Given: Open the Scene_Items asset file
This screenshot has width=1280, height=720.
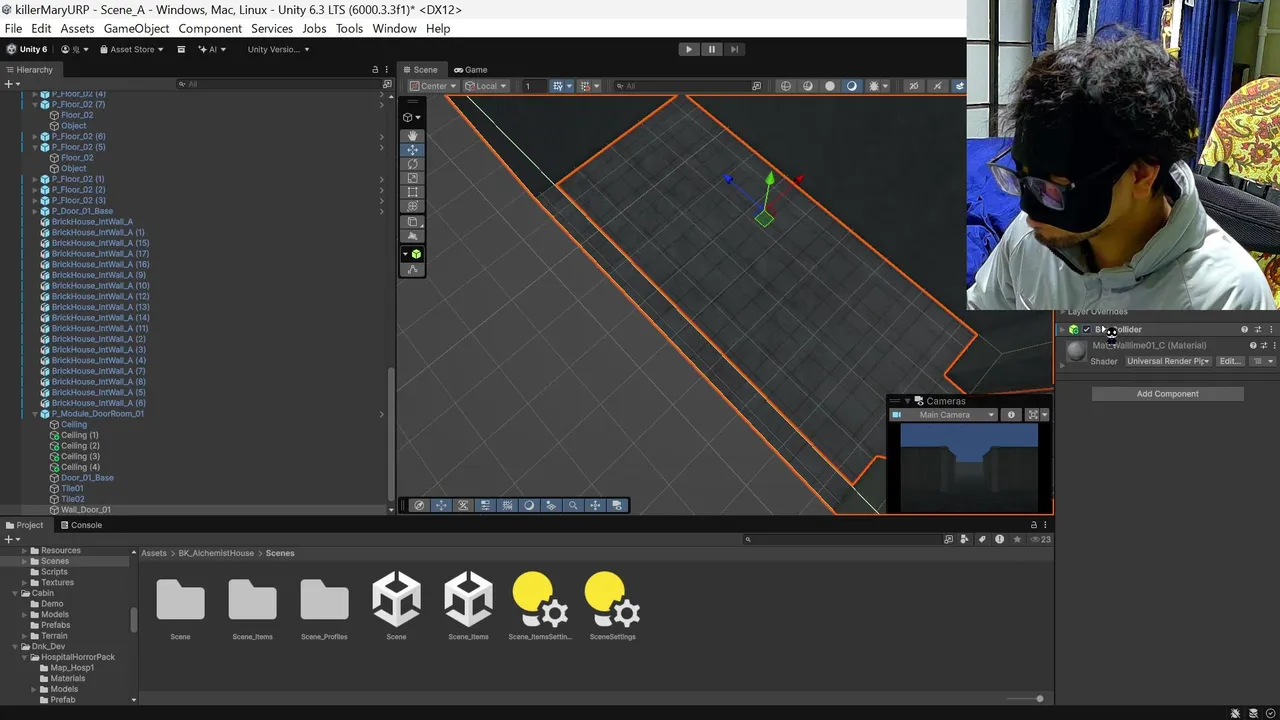Looking at the screenshot, I should [468, 605].
